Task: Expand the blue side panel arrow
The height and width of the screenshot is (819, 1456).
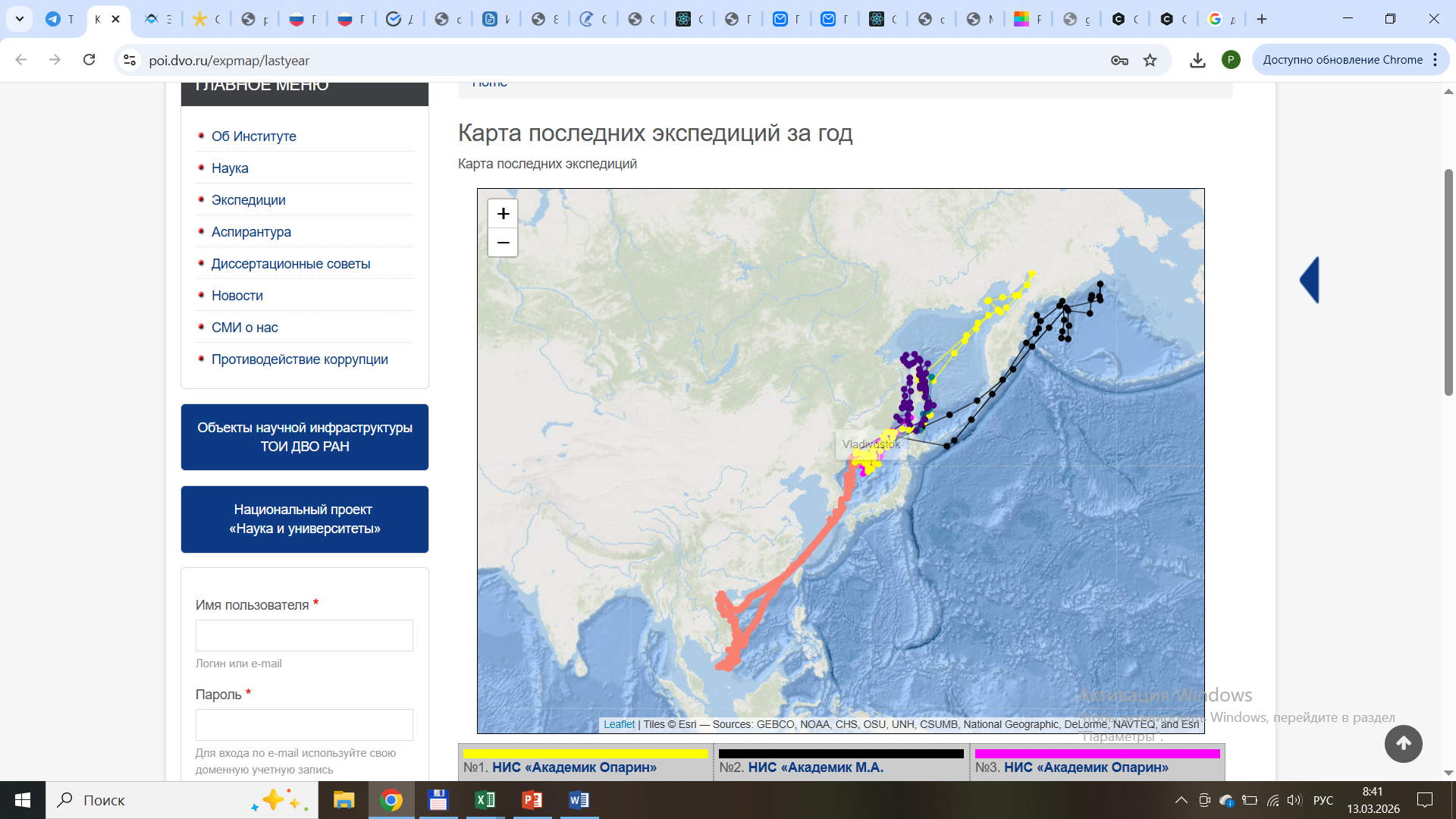Action: (x=1310, y=280)
